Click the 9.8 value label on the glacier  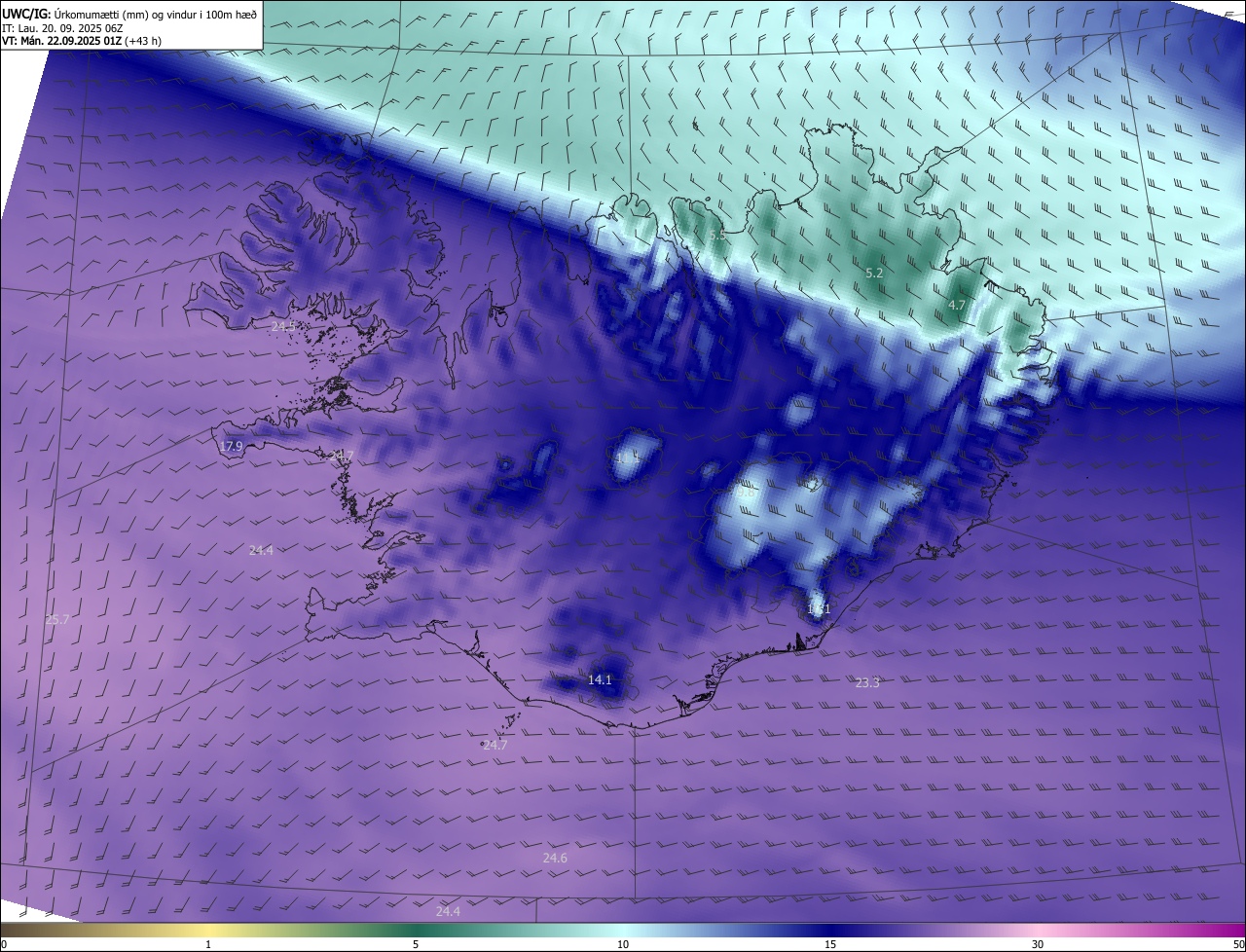[747, 494]
